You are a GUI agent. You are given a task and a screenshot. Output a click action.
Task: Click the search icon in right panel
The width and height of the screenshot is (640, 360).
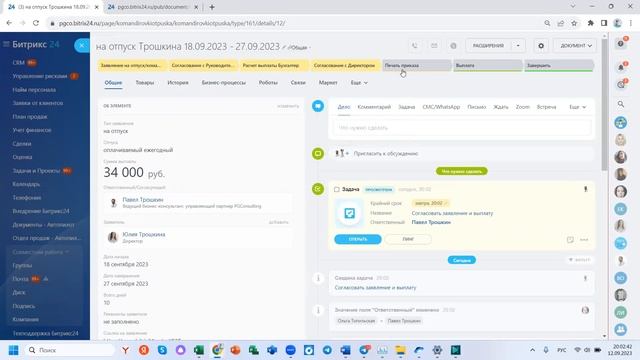(x=621, y=104)
